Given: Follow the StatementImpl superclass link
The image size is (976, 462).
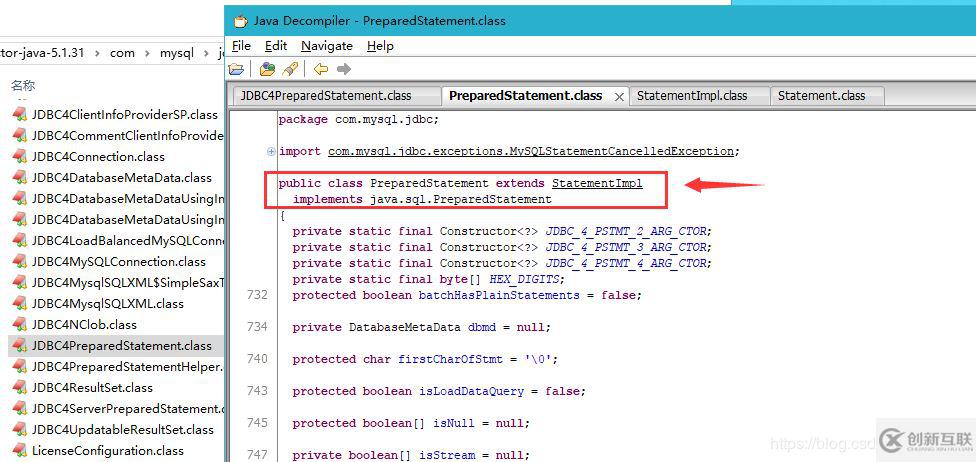Looking at the screenshot, I should pyautogui.click(x=597, y=183).
